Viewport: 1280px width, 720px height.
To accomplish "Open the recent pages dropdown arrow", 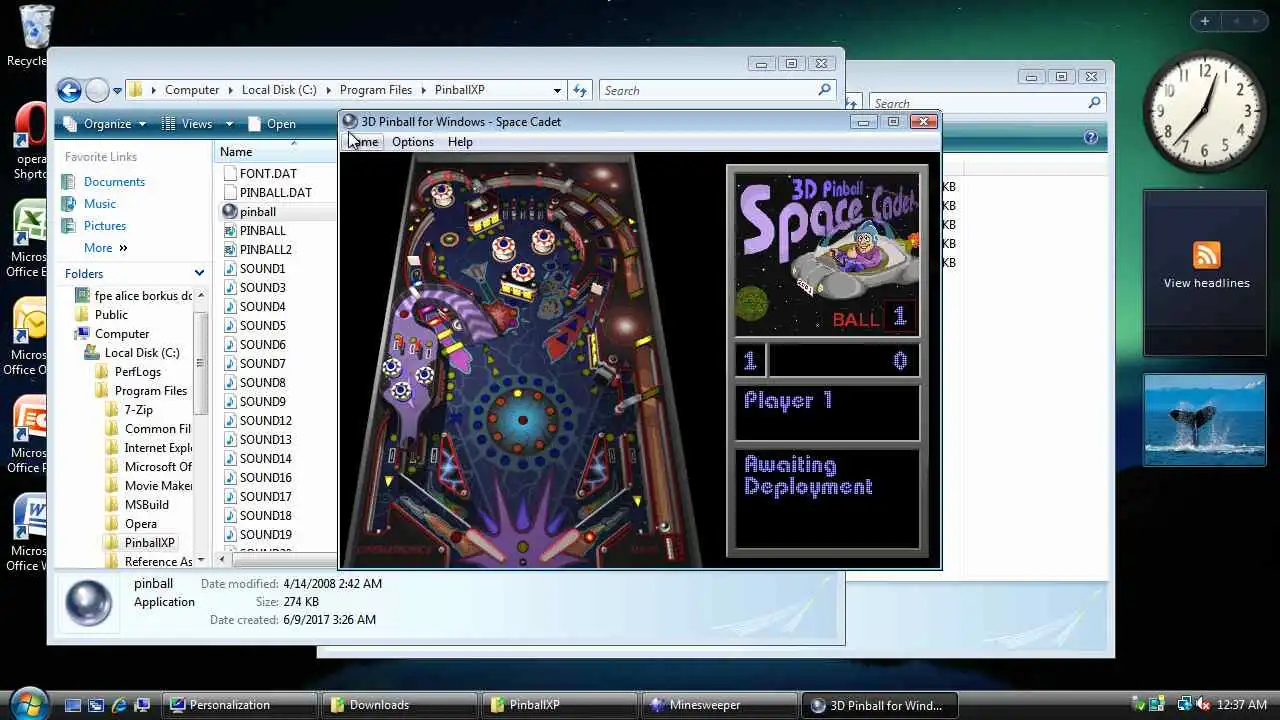I will click(x=117, y=91).
